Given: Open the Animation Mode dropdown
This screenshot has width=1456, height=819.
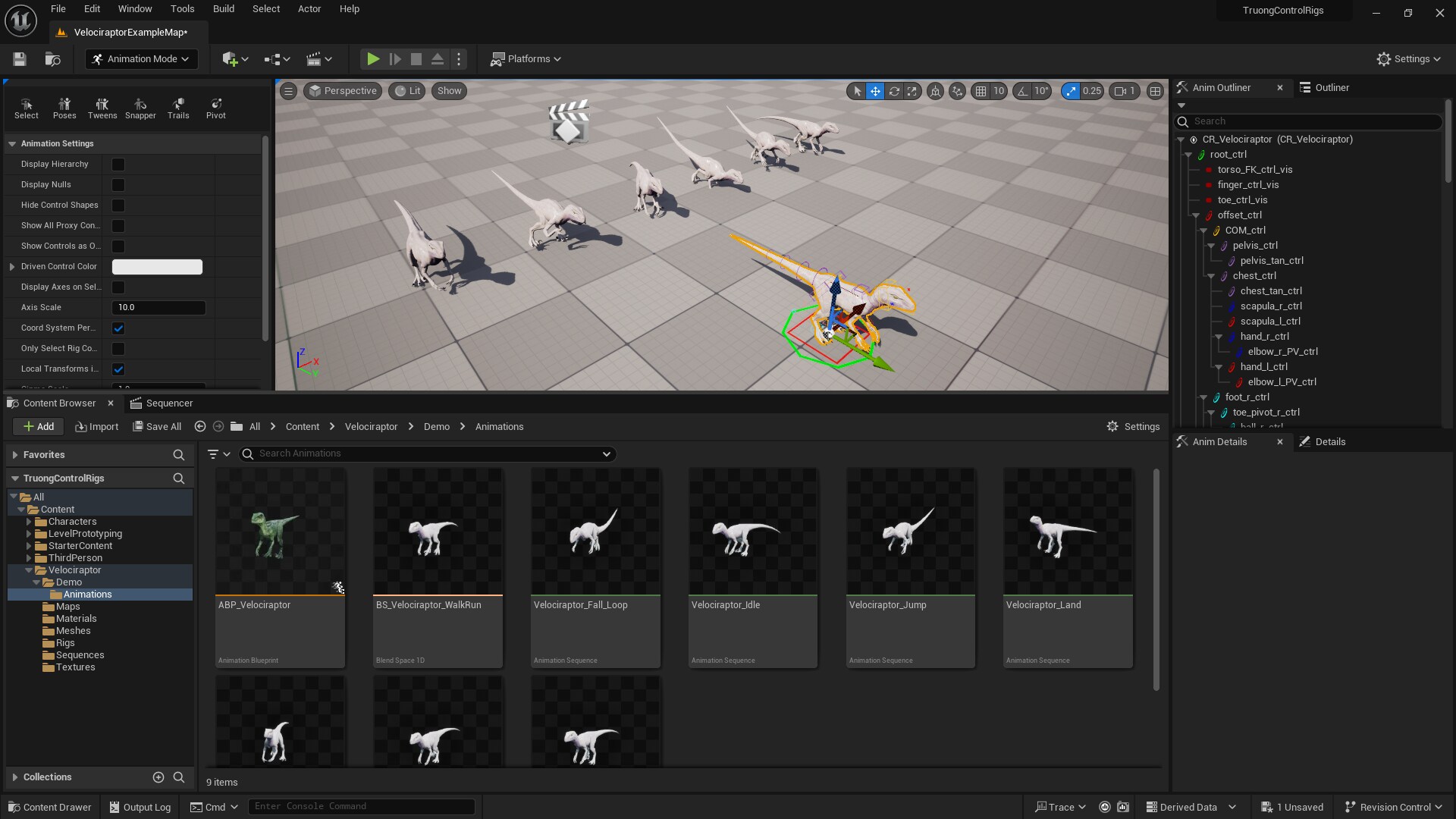Looking at the screenshot, I should (x=141, y=59).
